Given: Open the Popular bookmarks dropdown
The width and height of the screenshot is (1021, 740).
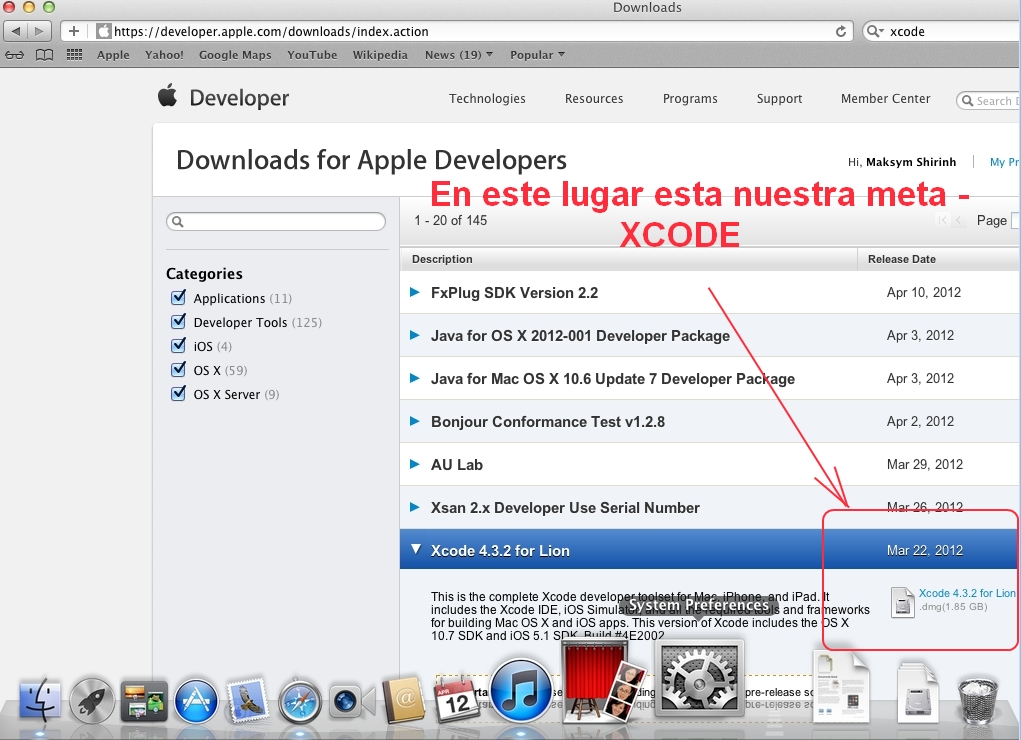Looking at the screenshot, I should [x=536, y=55].
